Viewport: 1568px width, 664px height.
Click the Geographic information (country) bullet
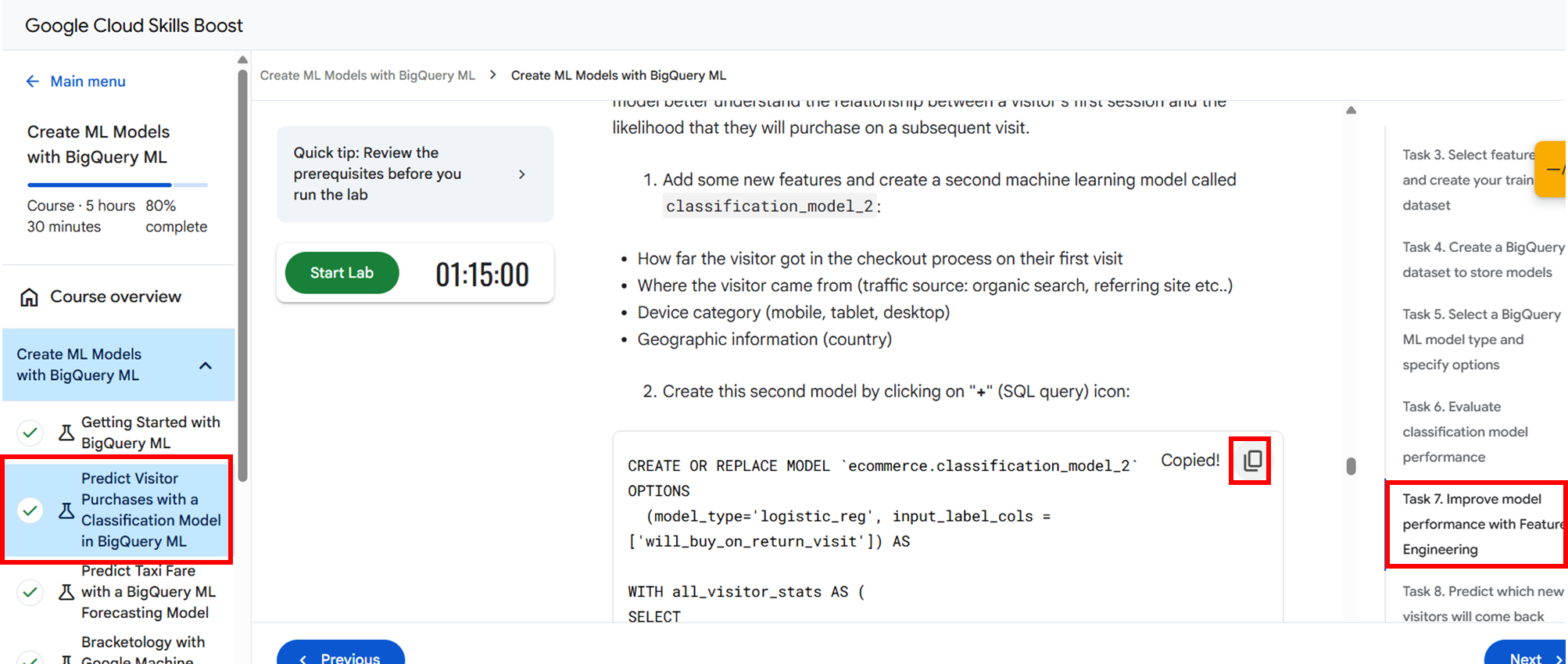[764, 339]
